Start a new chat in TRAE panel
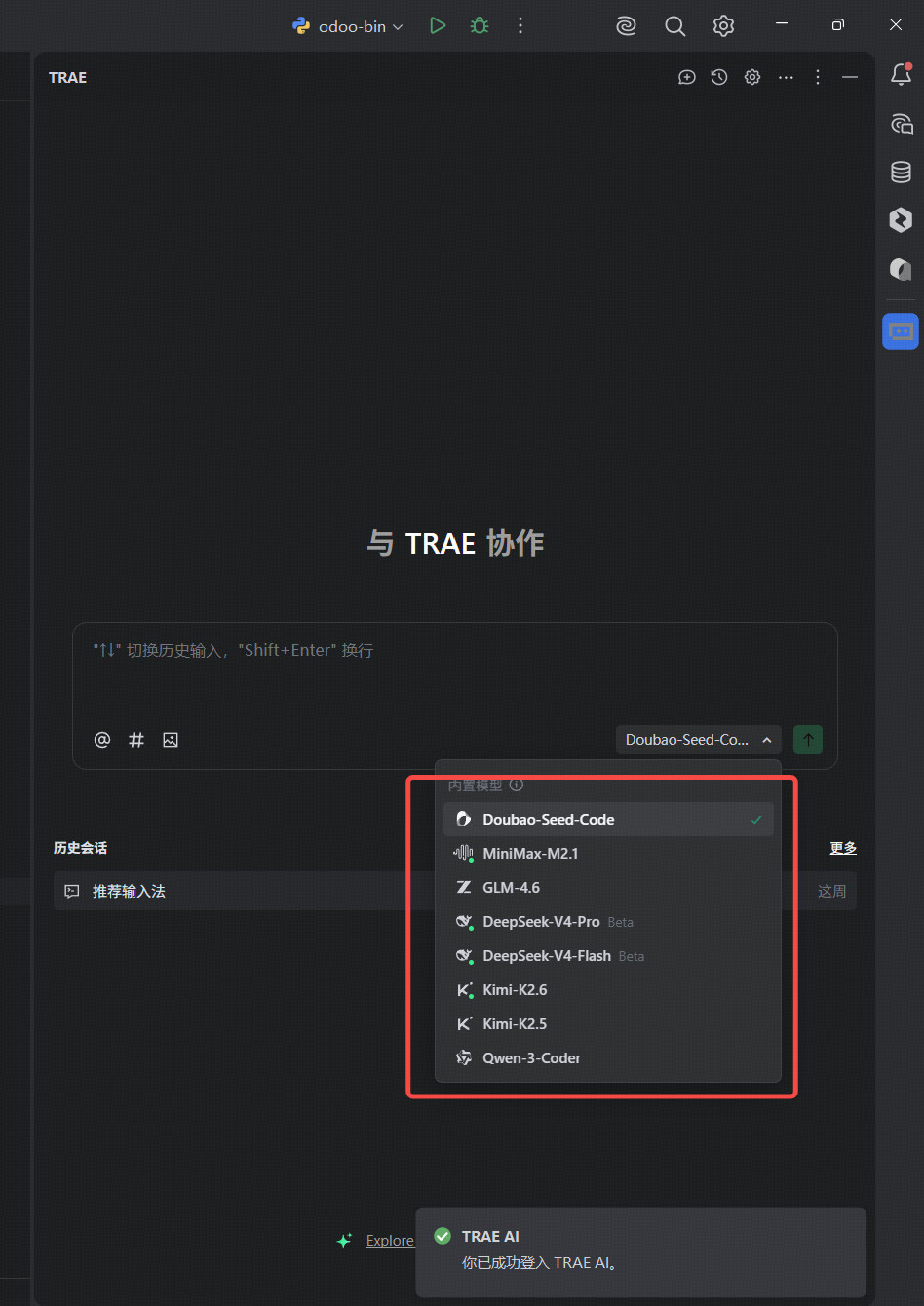 coord(687,77)
